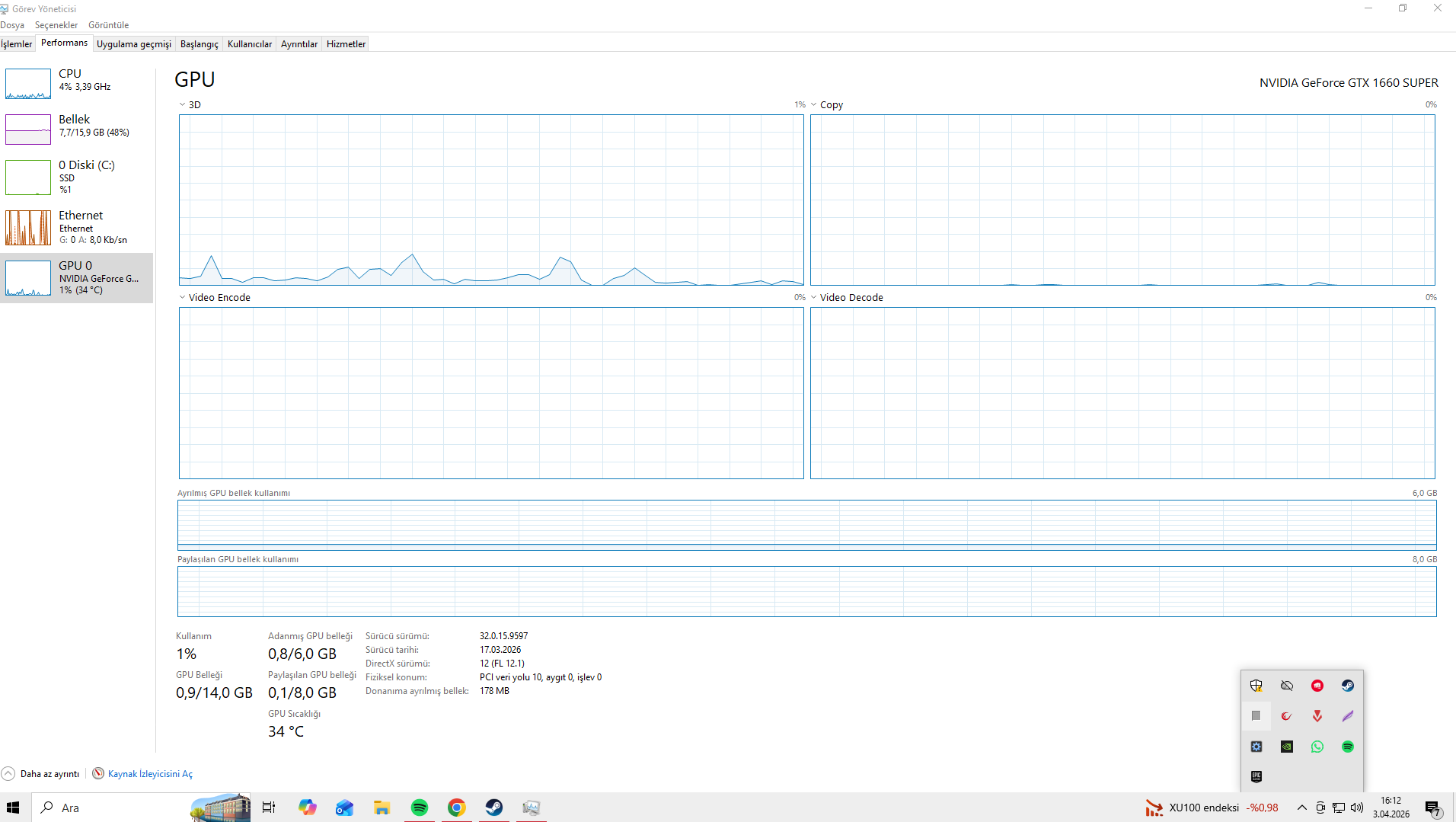This screenshot has width=1456, height=822.
Task: Open the Seçenekler menu
Action: (56, 25)
